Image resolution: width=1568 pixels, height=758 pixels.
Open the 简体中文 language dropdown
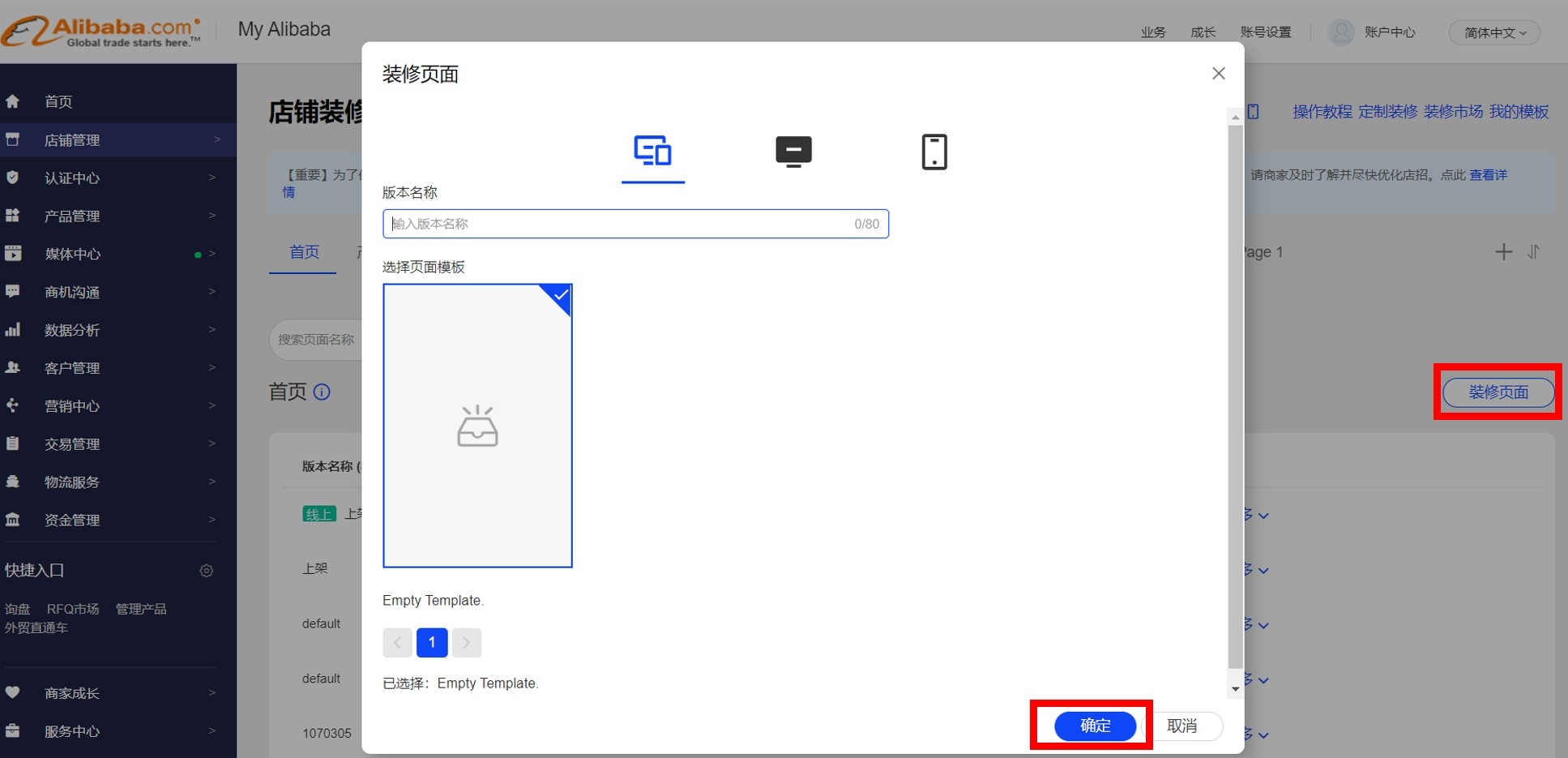pos(1493,32)
